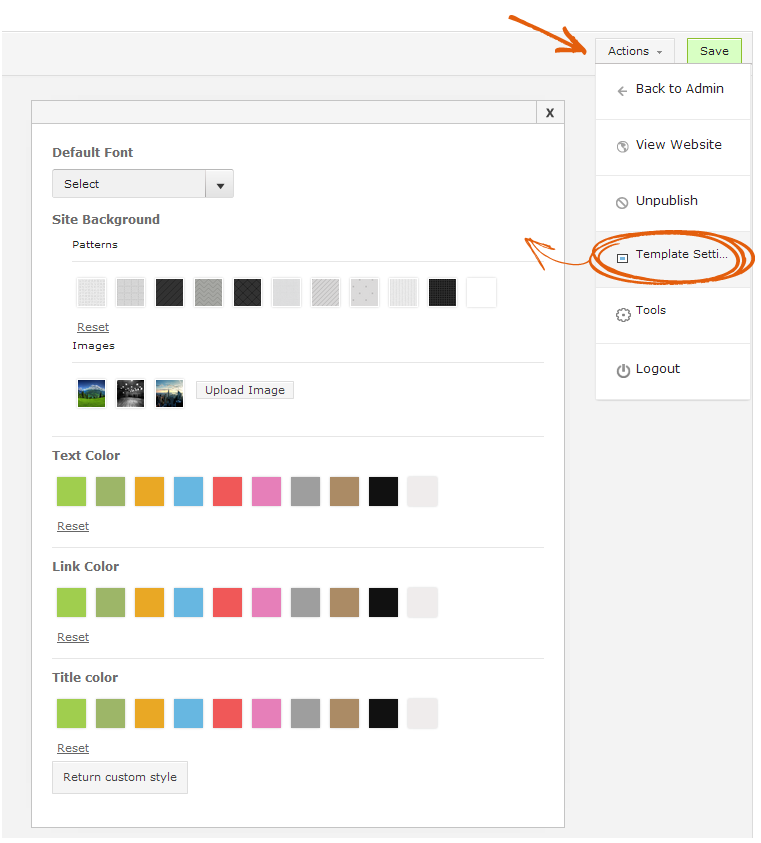Screen dimensions: 761x843
Task: Click the Unpublish circle-slash icon
Action: (622, 203)
